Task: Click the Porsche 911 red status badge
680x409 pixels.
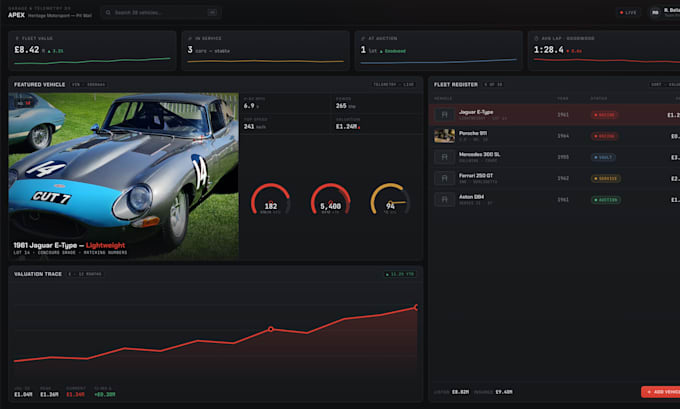Action: tap(605, 136)
